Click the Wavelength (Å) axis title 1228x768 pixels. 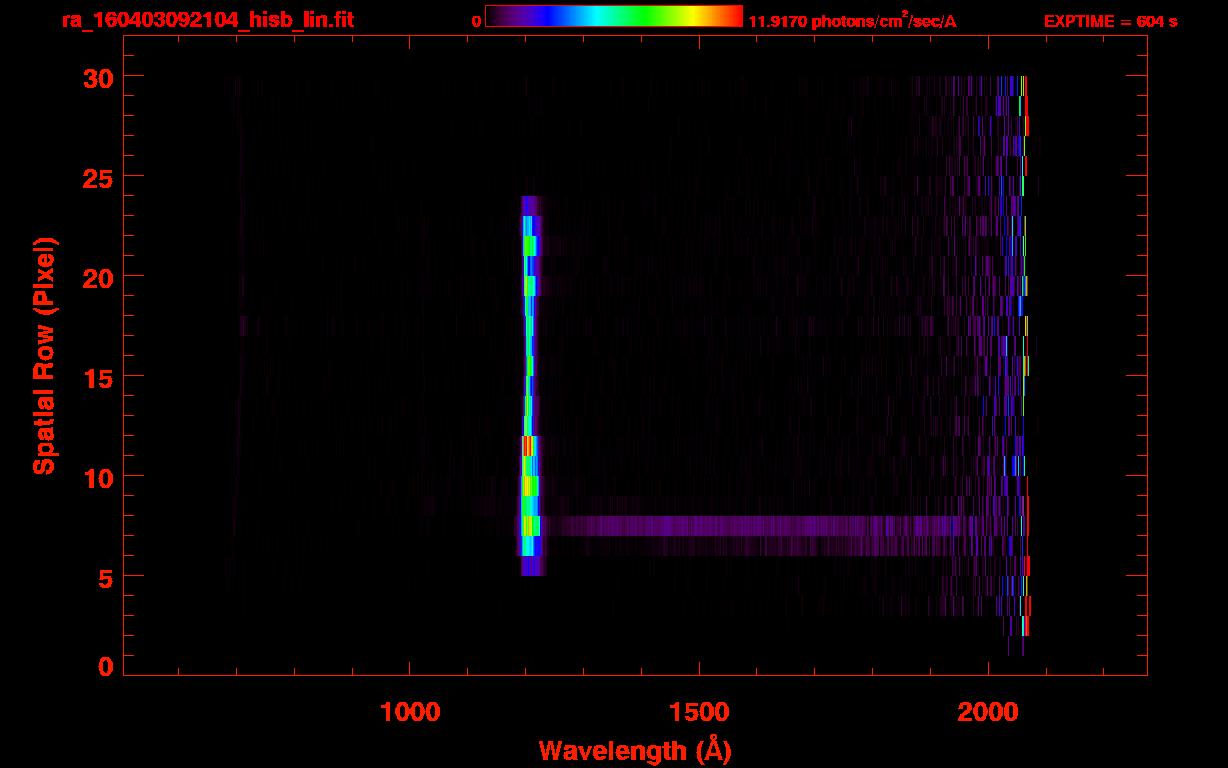(x=635, y=750)
